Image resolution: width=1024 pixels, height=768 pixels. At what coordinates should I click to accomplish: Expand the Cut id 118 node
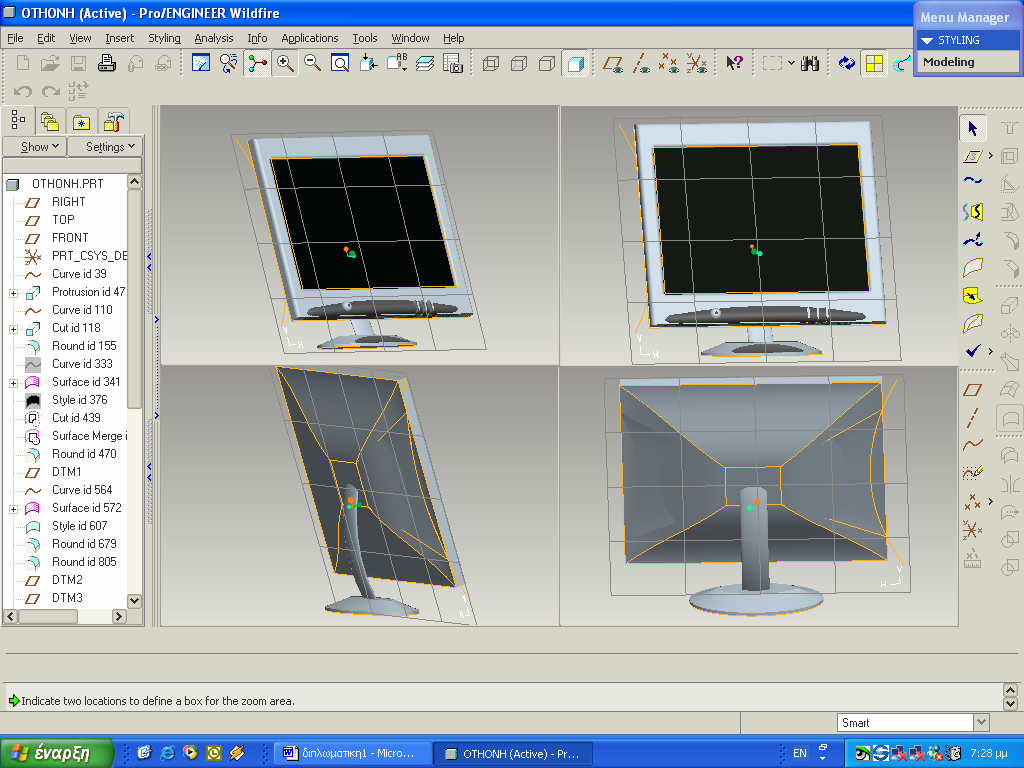tap(13, 329)
